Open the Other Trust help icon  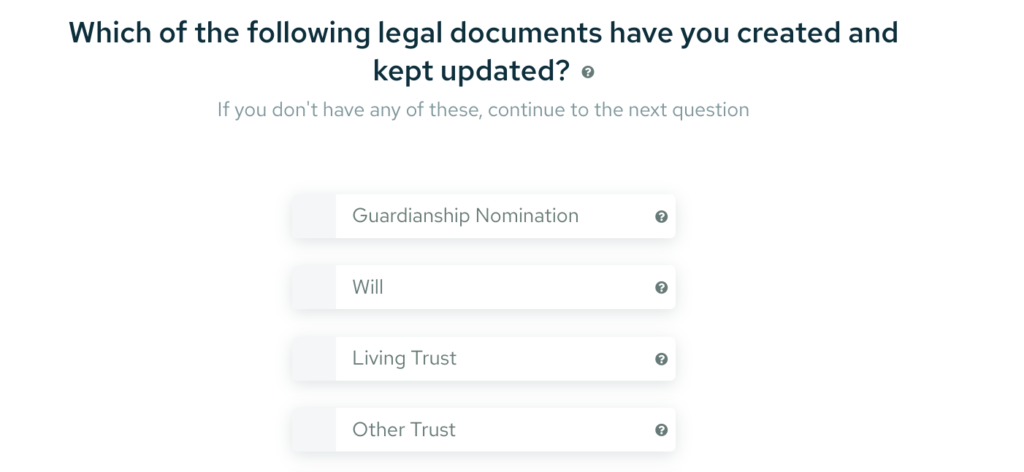pyautogui.click(x=661, y=430)
